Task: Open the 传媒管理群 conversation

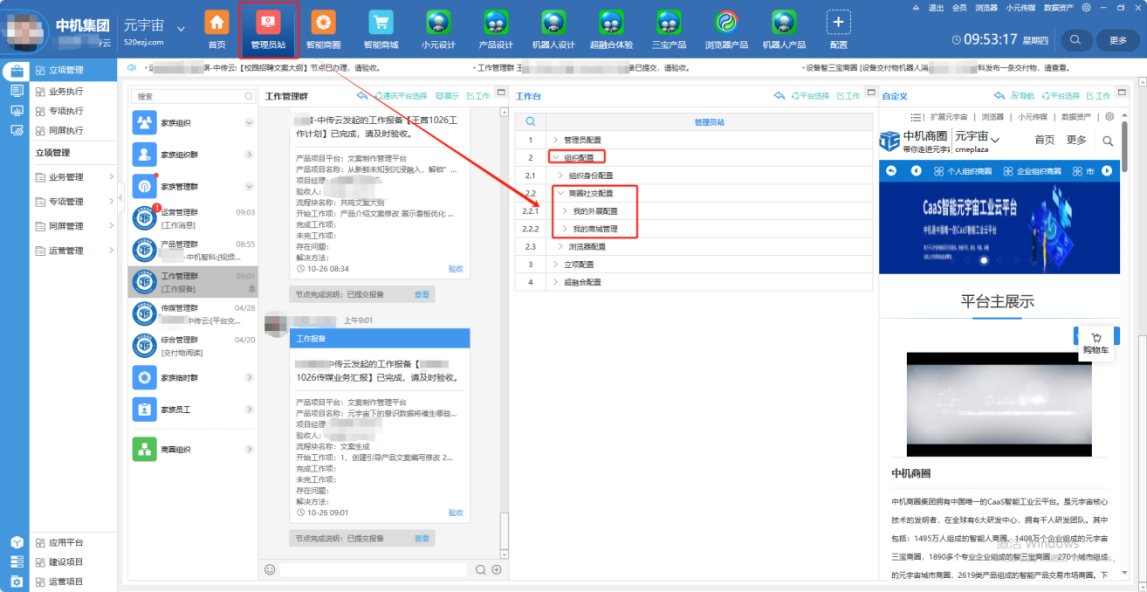Action: click(x=192, y=314)
